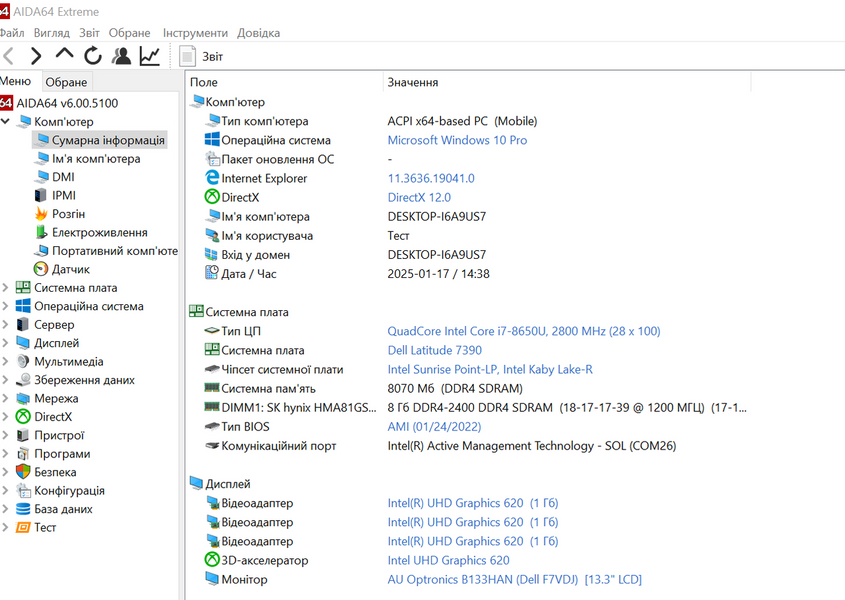Screen dimensions: 845x600
Task: Open the Файл menu
Action: pyautogui.click(x=12, y=33)
